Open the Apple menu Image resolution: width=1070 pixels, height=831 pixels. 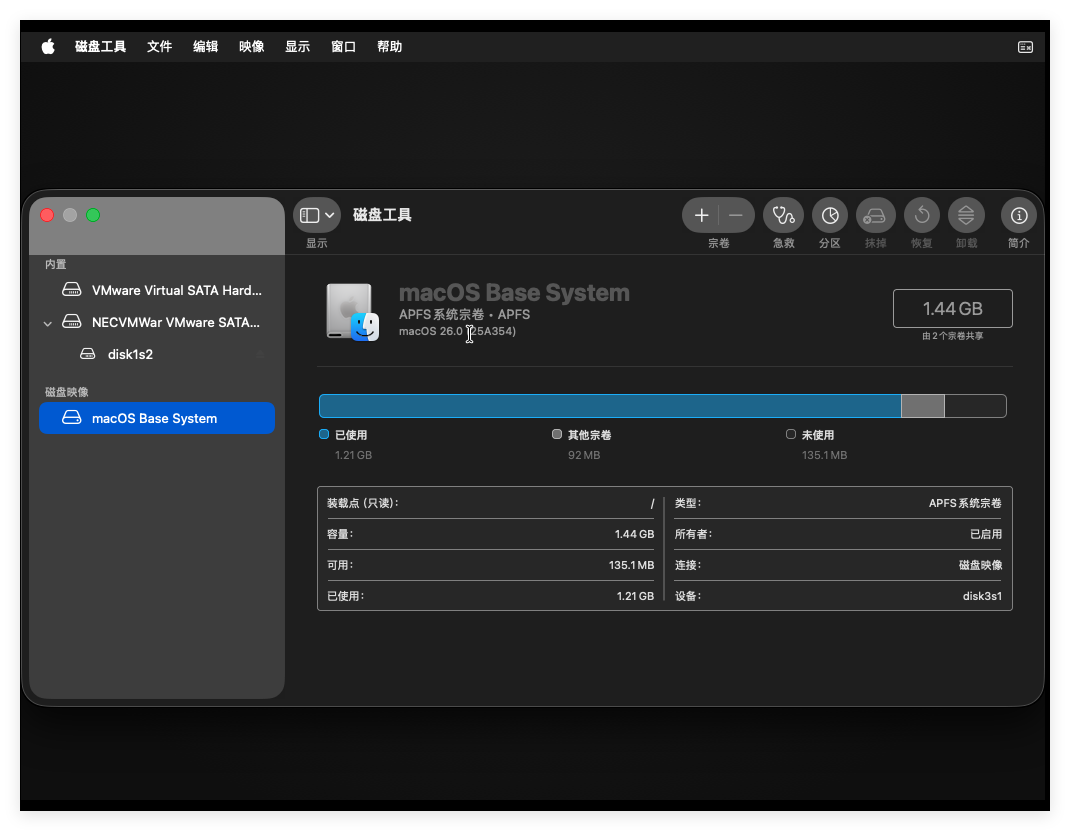48,46
